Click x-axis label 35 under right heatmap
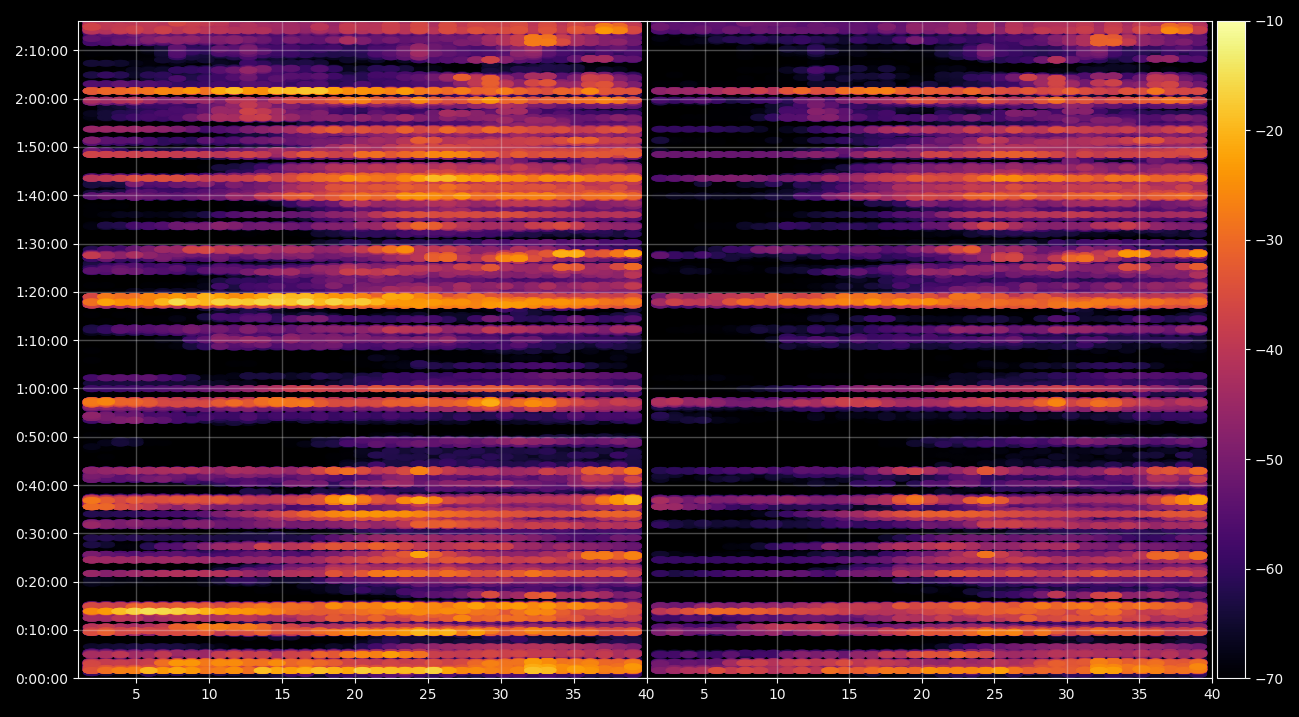This screenshot has width=1299, height=717. point(1140,696)
